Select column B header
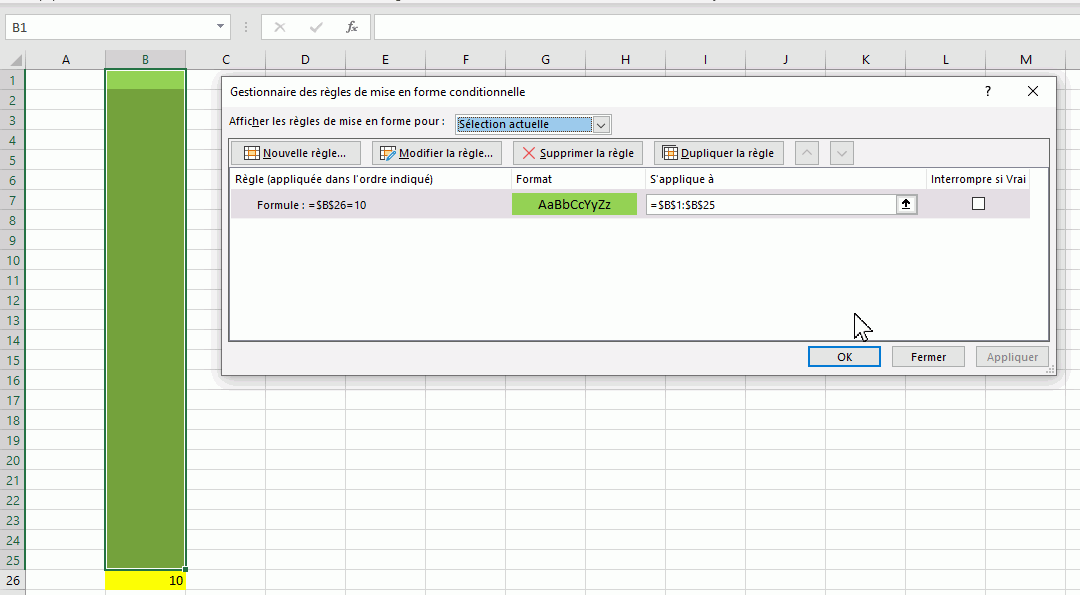Image resolution: width=1080 pixels, height=595 pixels. pyautogui.click(x=145, y=60)
